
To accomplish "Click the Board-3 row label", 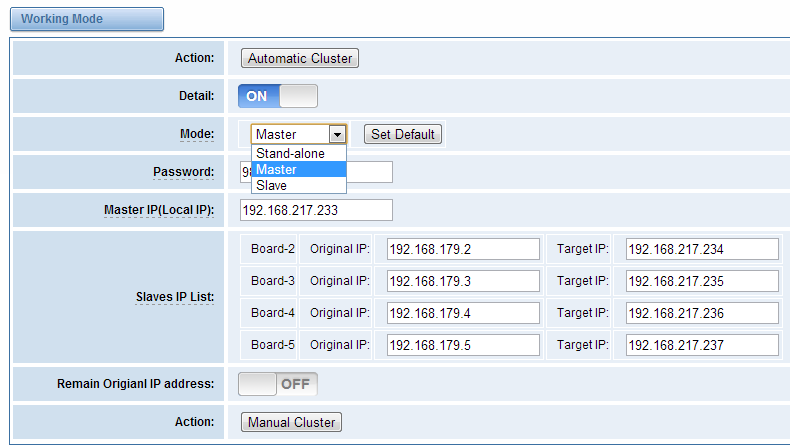I will coord(273,281).
